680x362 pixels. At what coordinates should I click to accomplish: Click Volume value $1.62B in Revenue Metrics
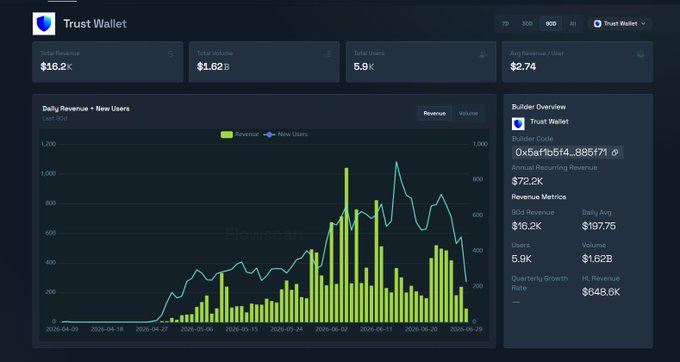[597, 259]
